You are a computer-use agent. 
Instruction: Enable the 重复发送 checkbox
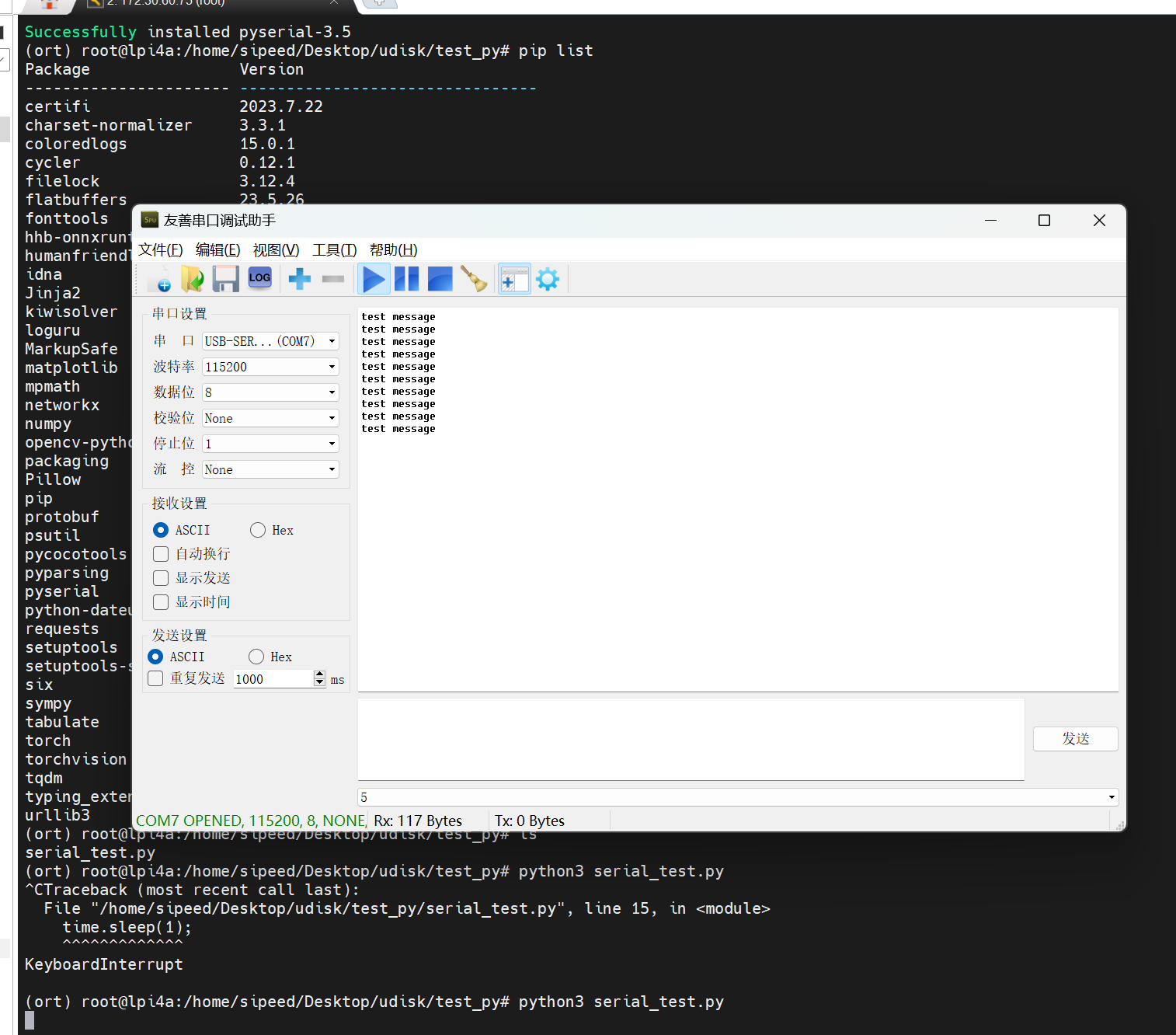click(155, 678)
